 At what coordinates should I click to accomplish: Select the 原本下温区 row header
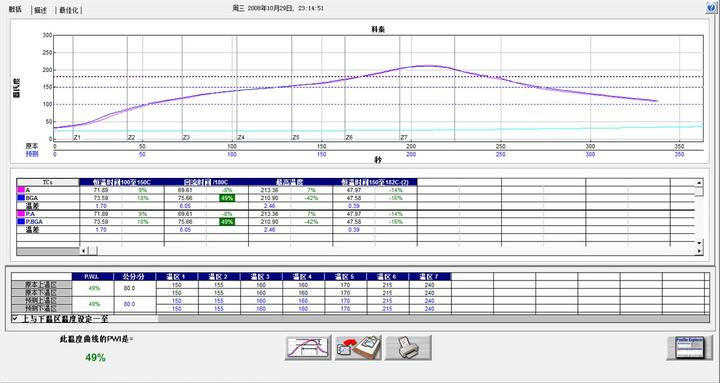[41, 293]
